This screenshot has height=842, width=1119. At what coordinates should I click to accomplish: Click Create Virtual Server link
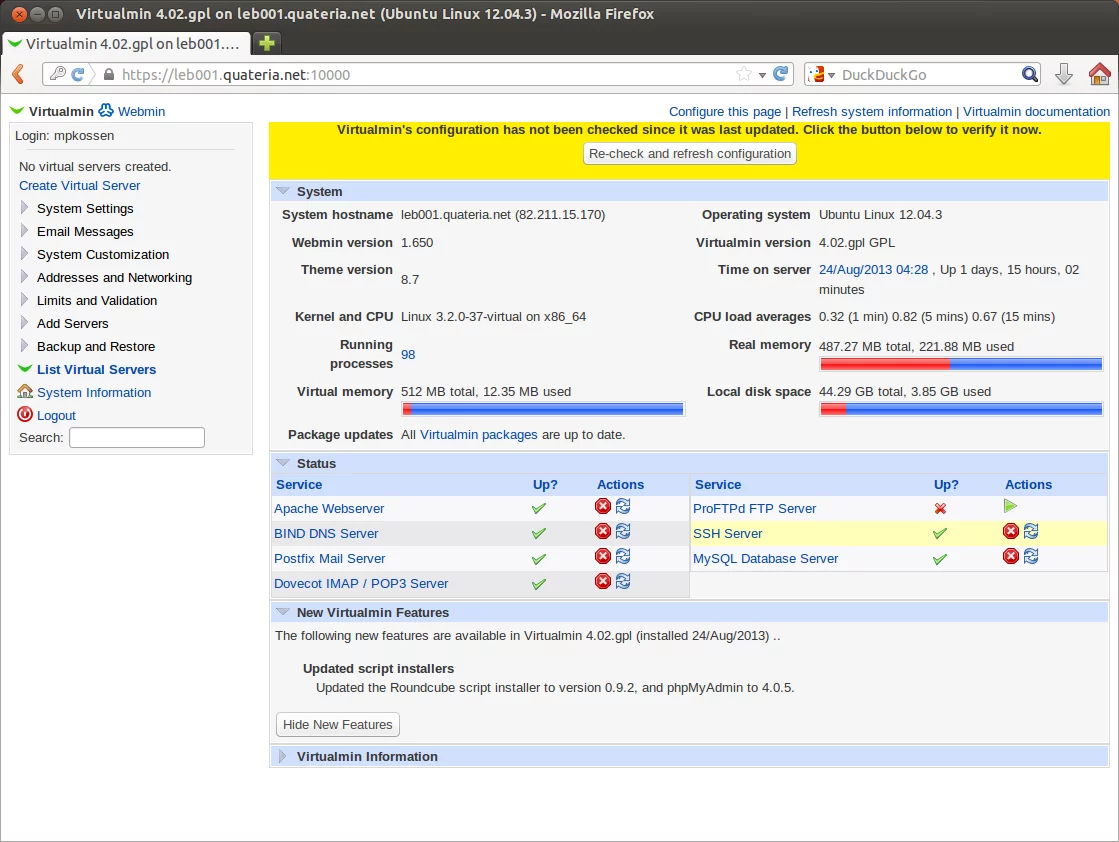click(80, 186)
